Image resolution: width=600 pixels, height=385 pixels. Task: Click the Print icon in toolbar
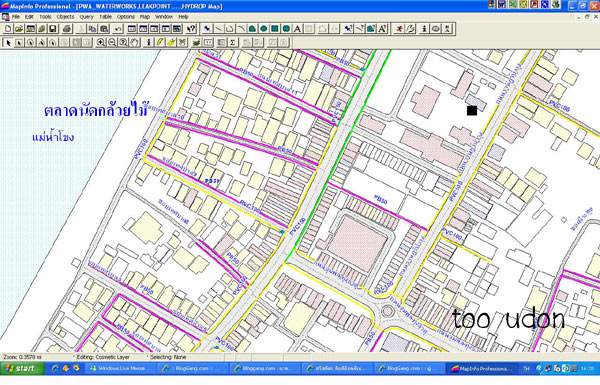tap(67, 29)
